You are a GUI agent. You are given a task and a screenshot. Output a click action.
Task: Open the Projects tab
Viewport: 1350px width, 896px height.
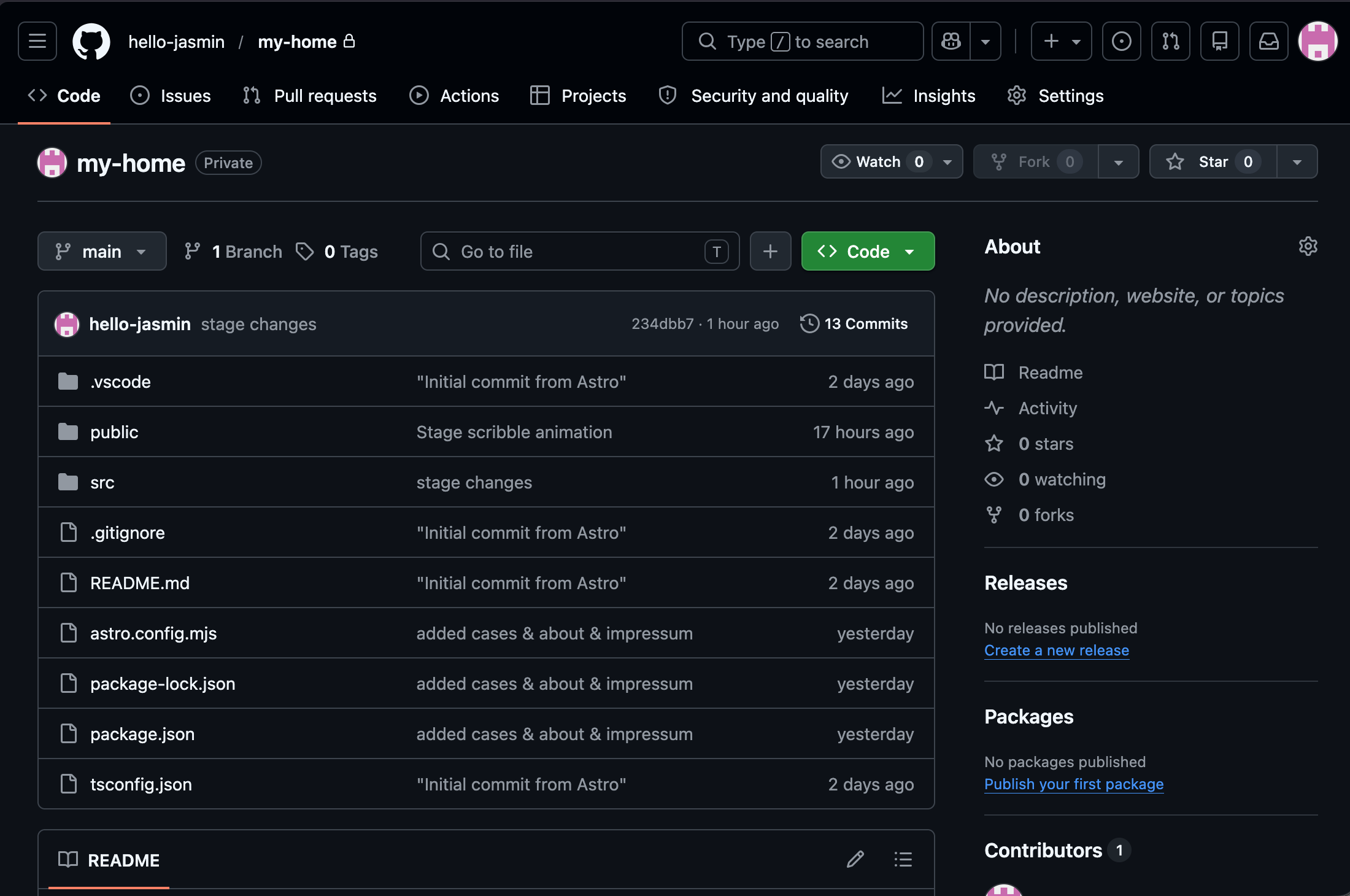pyautogui.click(x=578, y=96)
